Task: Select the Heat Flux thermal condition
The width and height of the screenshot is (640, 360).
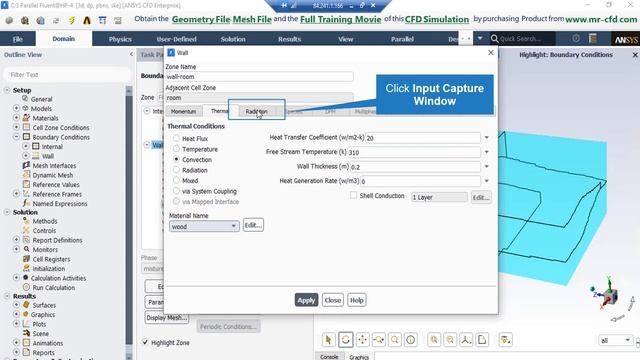Action: coord(176,138)
